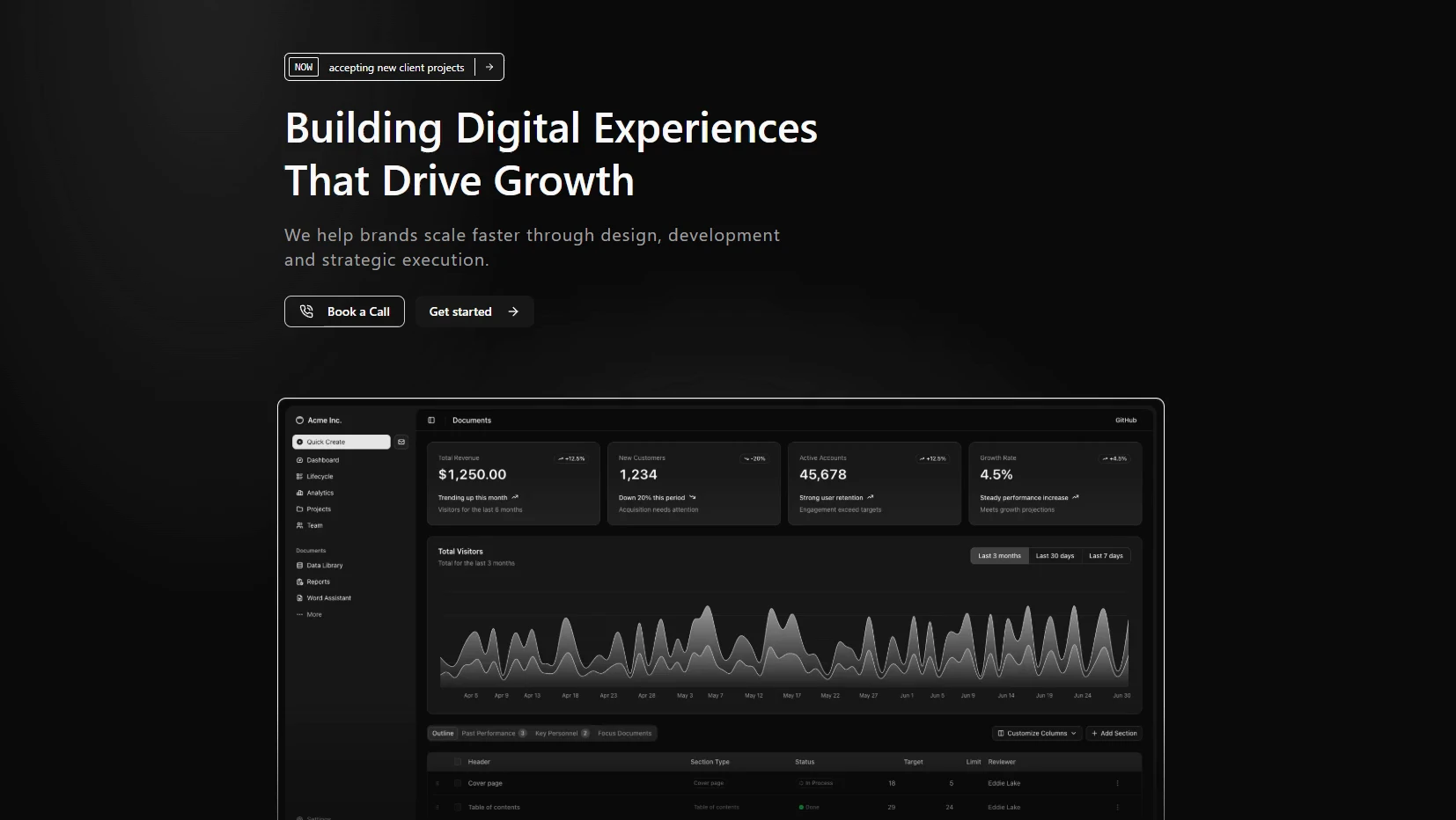
Task: Click the 'Done' status badge
Action: pyautogui.click(x=809, y=807)
